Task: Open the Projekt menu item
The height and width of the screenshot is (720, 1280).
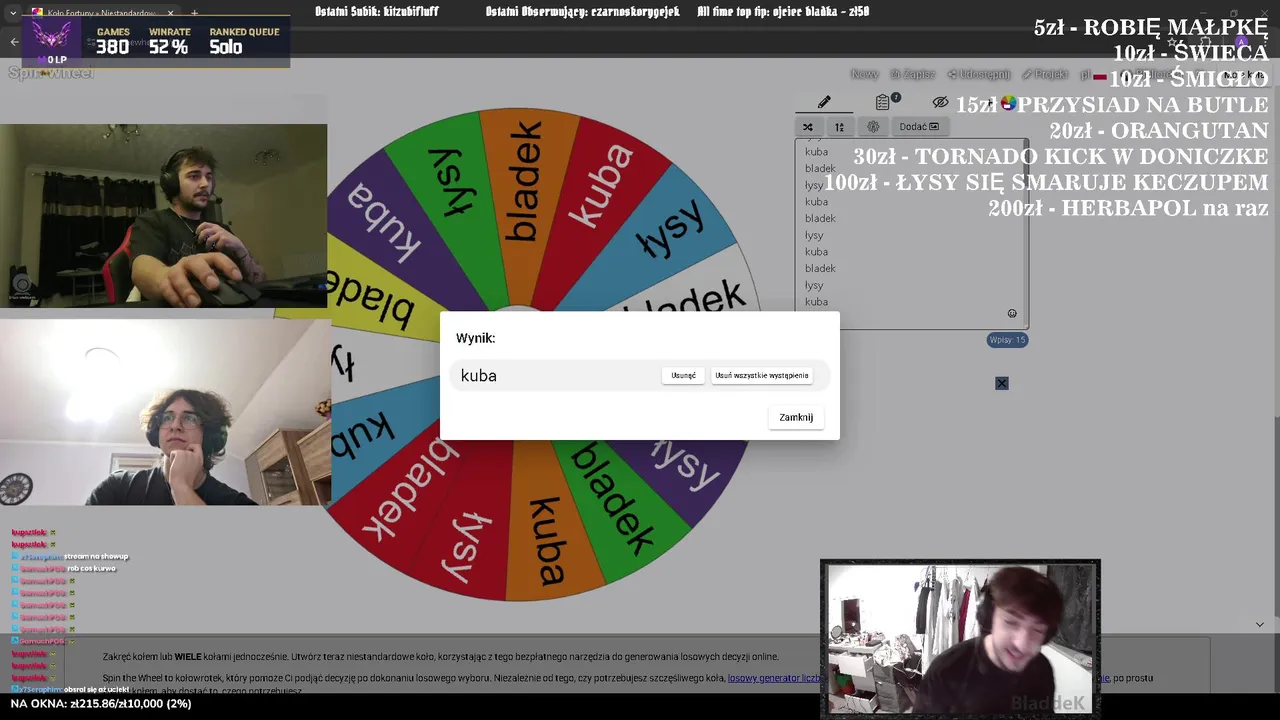Action: [x=1045, y=74]
